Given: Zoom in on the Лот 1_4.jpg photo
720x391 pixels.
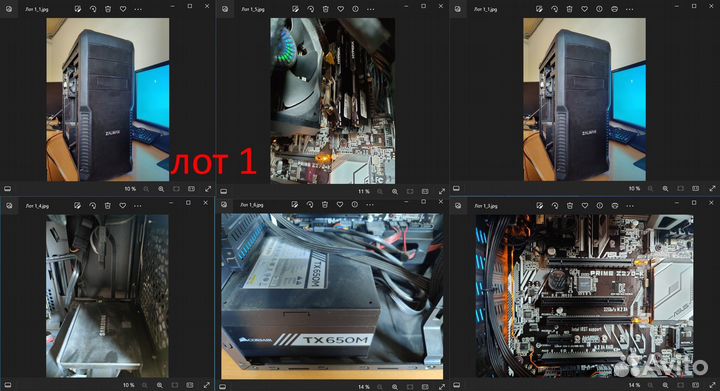Looking at the screenshot, I should pos(160,385).
